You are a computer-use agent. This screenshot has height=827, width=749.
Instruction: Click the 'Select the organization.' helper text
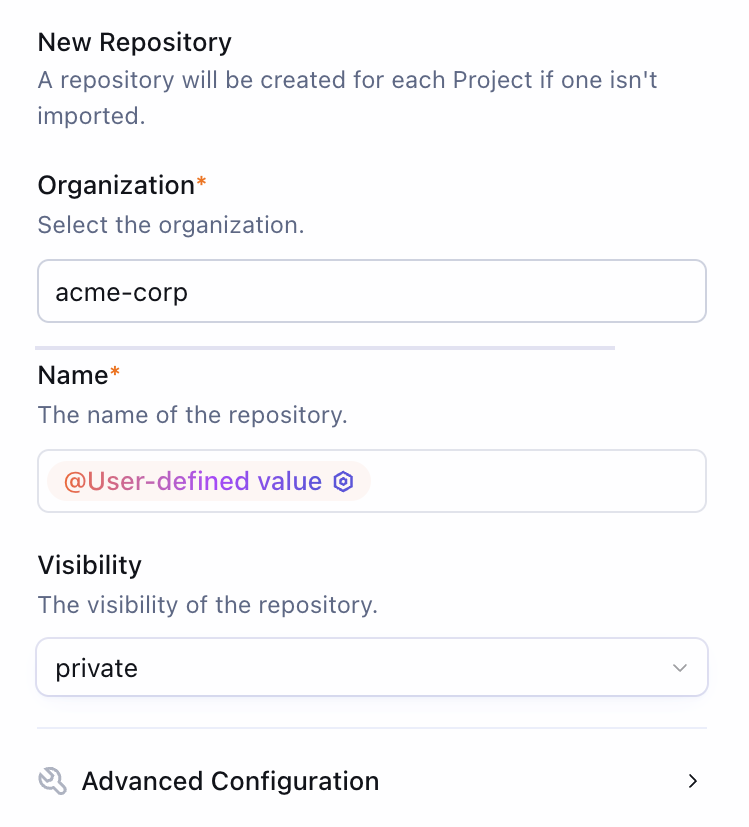171,225
